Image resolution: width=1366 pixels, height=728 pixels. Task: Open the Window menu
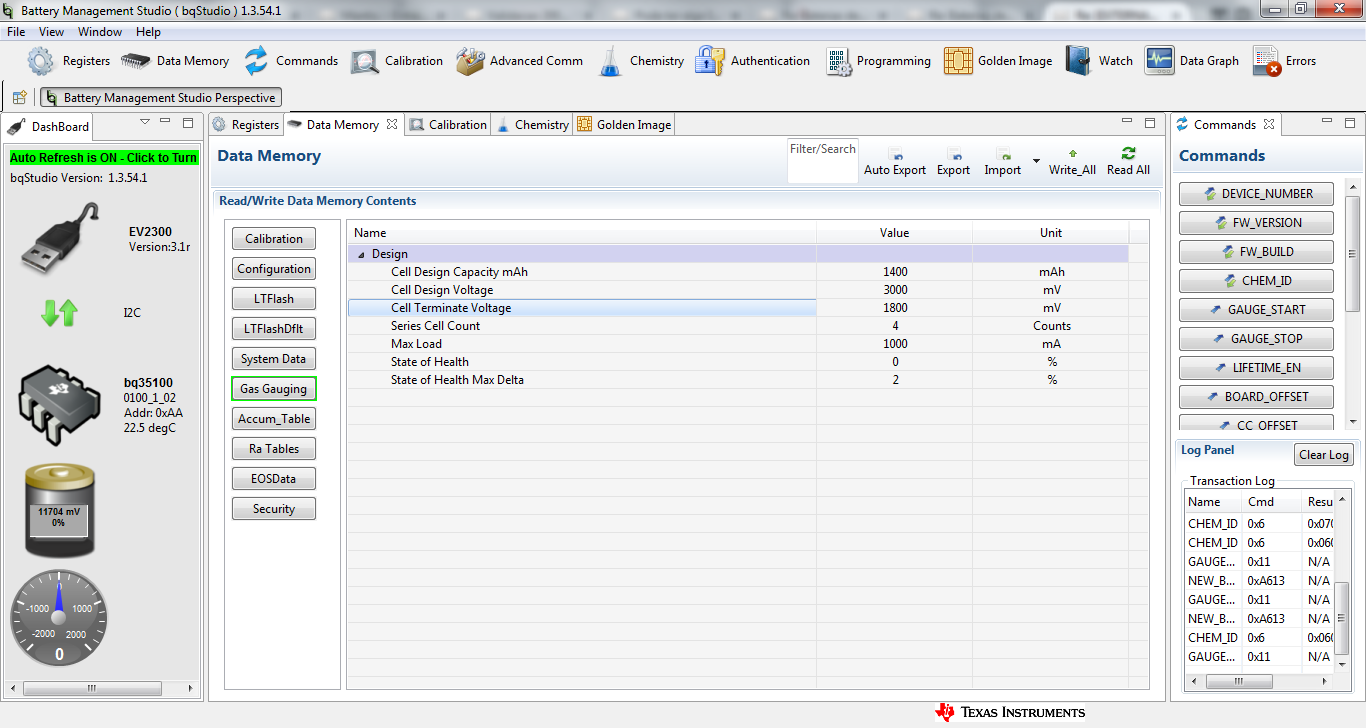[100, 32]
